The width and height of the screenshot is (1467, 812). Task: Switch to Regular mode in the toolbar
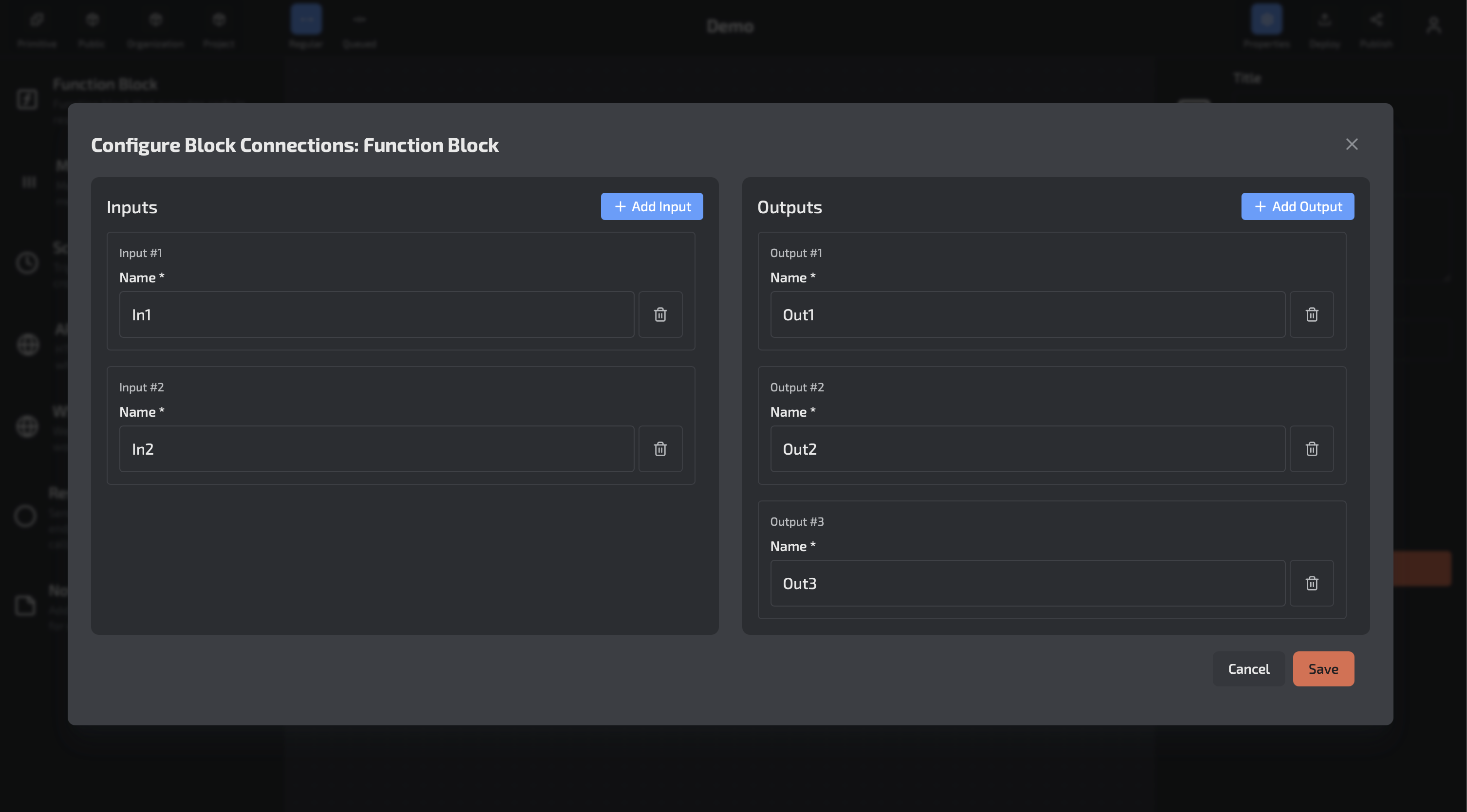pos(306,19)
